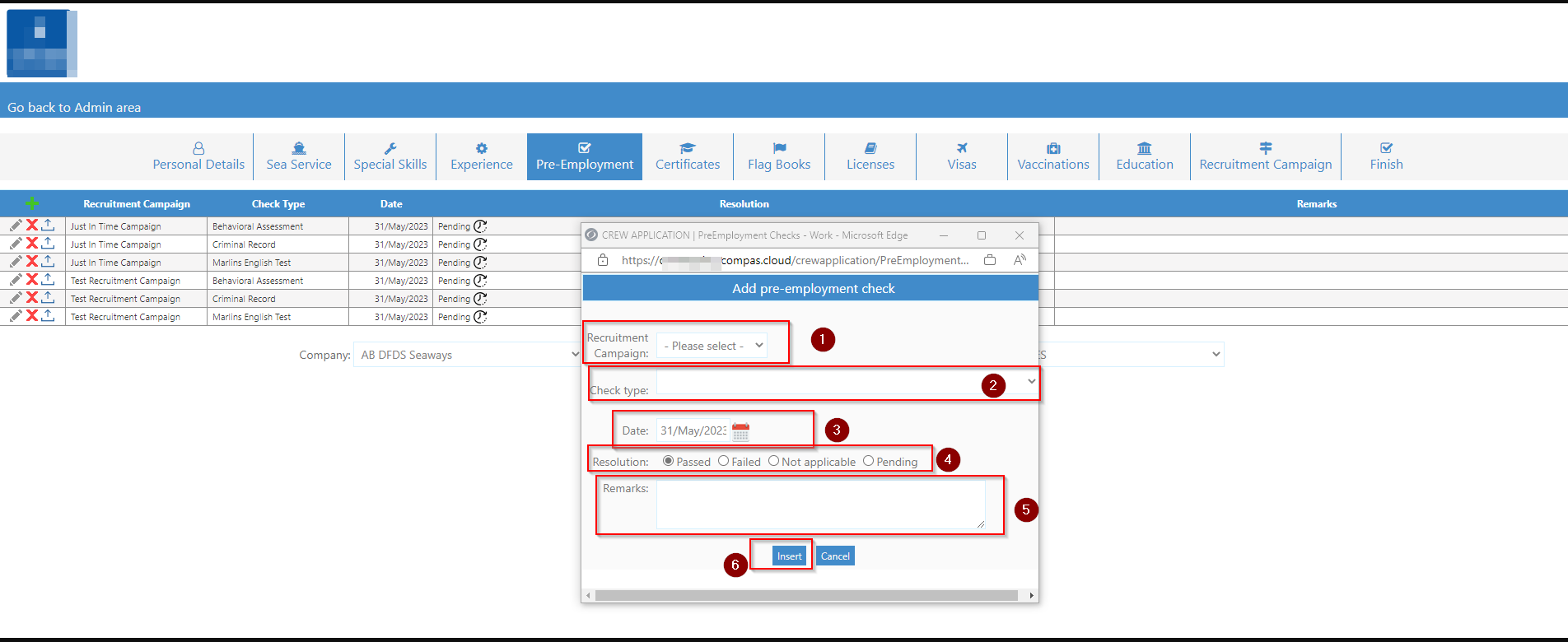The width and height of the screenshot is (1568, 642).
Task: Open the calendar date picker icon
Action: point(740,430)
